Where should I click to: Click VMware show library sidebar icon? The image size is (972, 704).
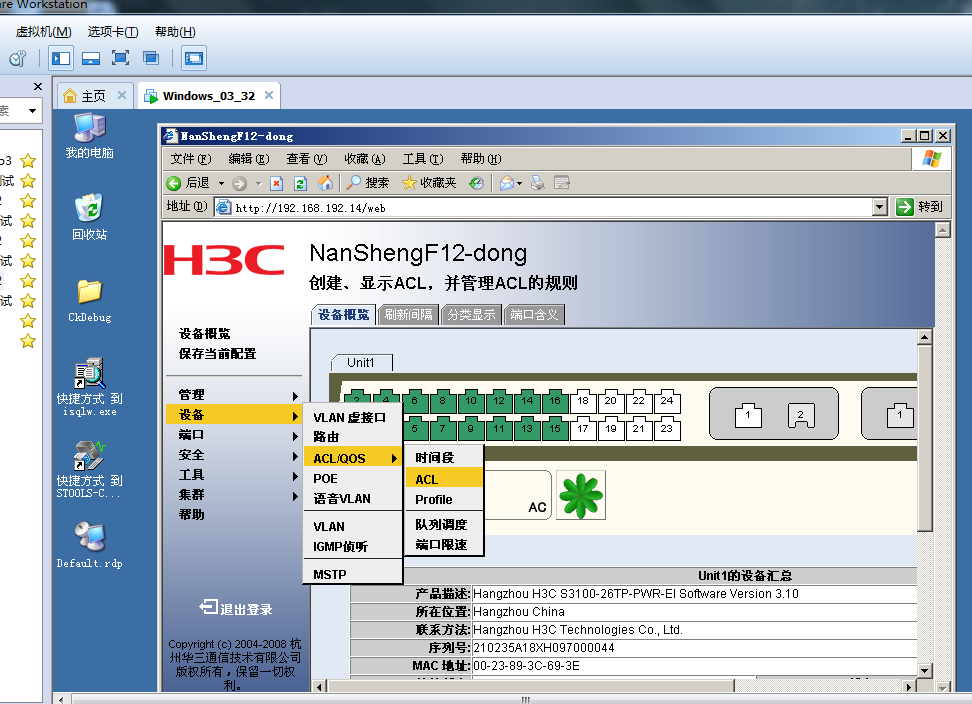pos(61,58)
